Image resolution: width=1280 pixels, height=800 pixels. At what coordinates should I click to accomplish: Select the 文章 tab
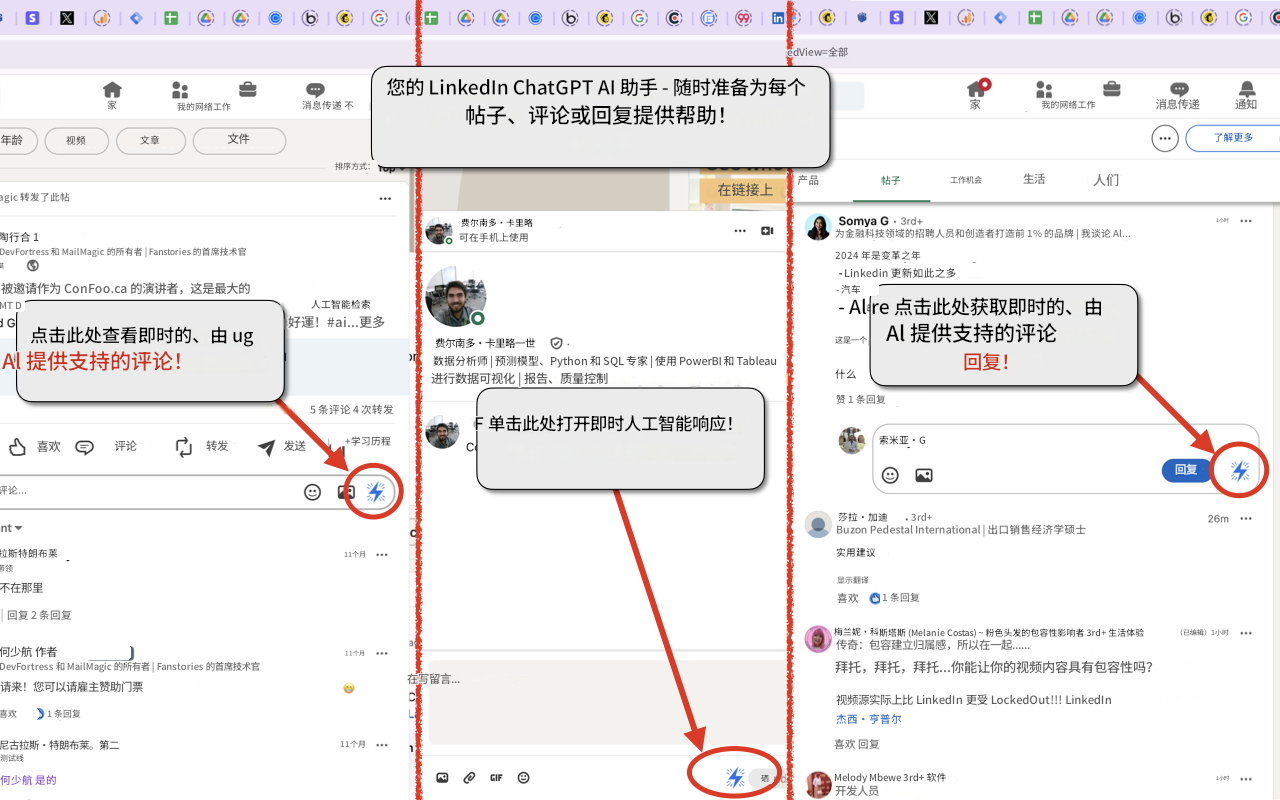tap(150, 141)
